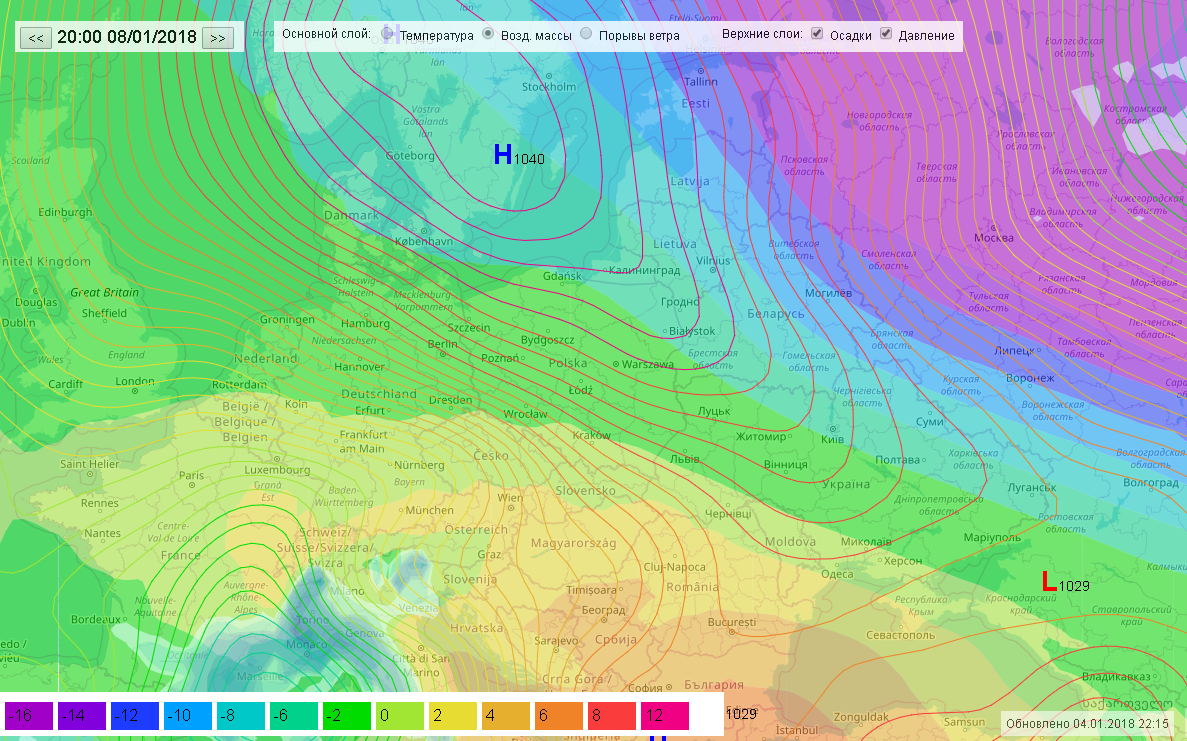Click București on the map

(731, 622)
